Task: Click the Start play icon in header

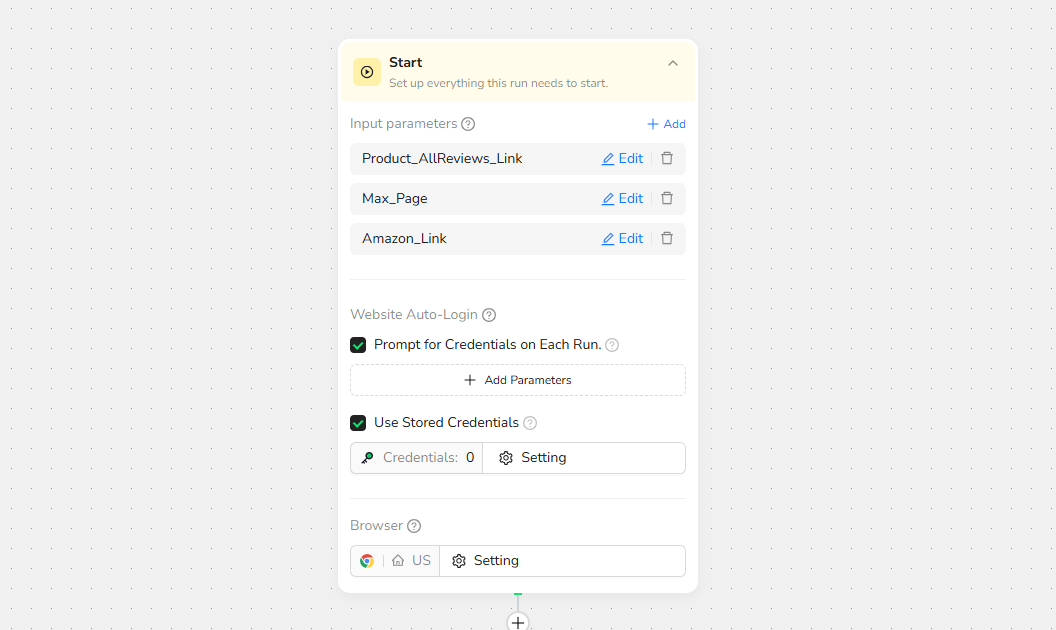Action: coord(367,72)
